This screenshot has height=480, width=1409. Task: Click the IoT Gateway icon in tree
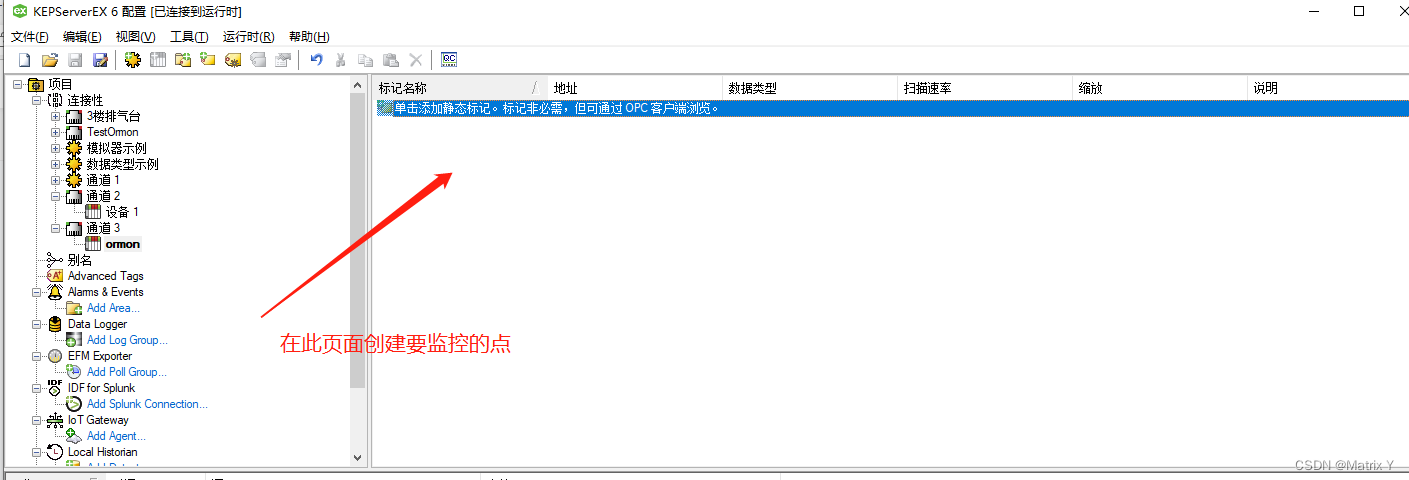click(55, 420)
